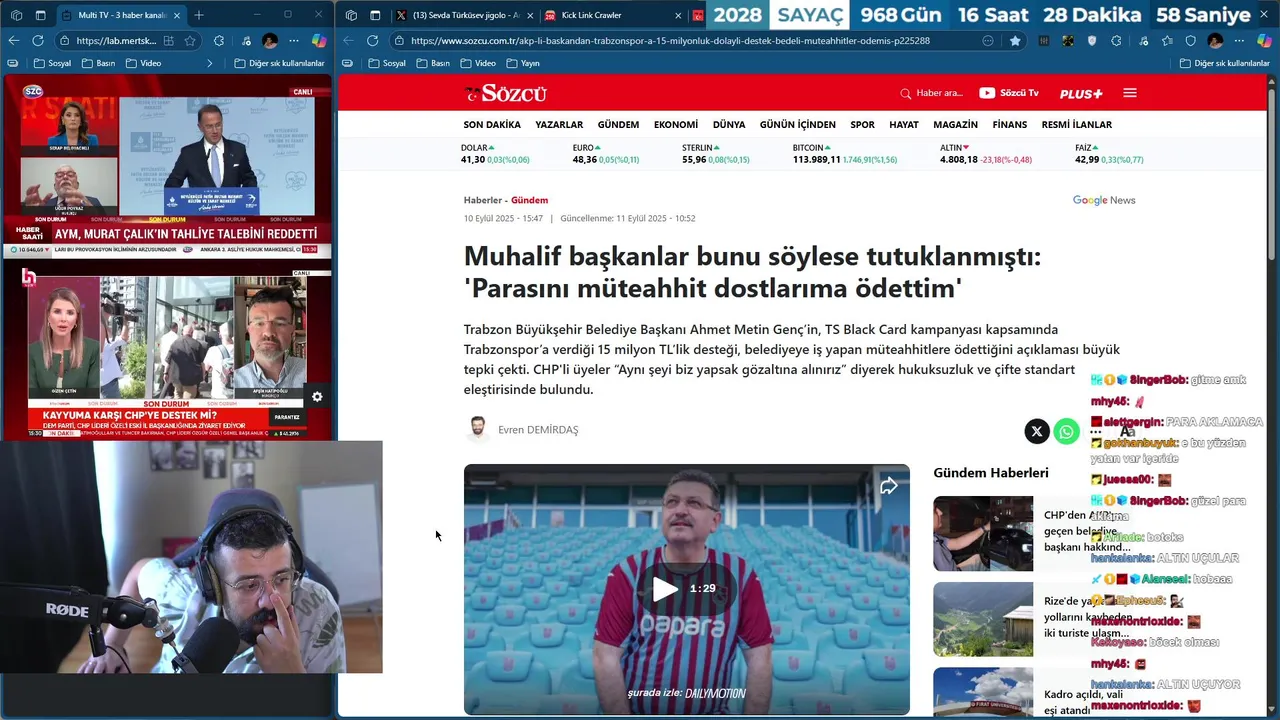Go back in the Multi TV window
Image resolution: width=1280 pixels, height=720 pixels.
pyautogui.click(x=13, y=41)
